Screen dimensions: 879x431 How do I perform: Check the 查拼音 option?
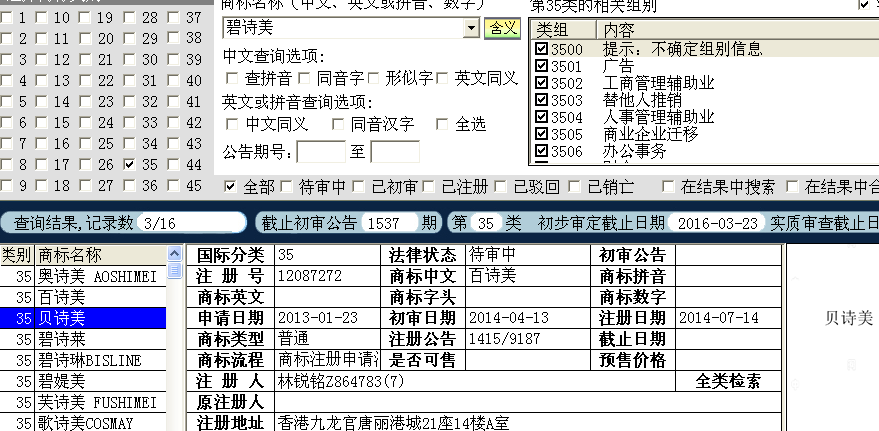(231, 78)
